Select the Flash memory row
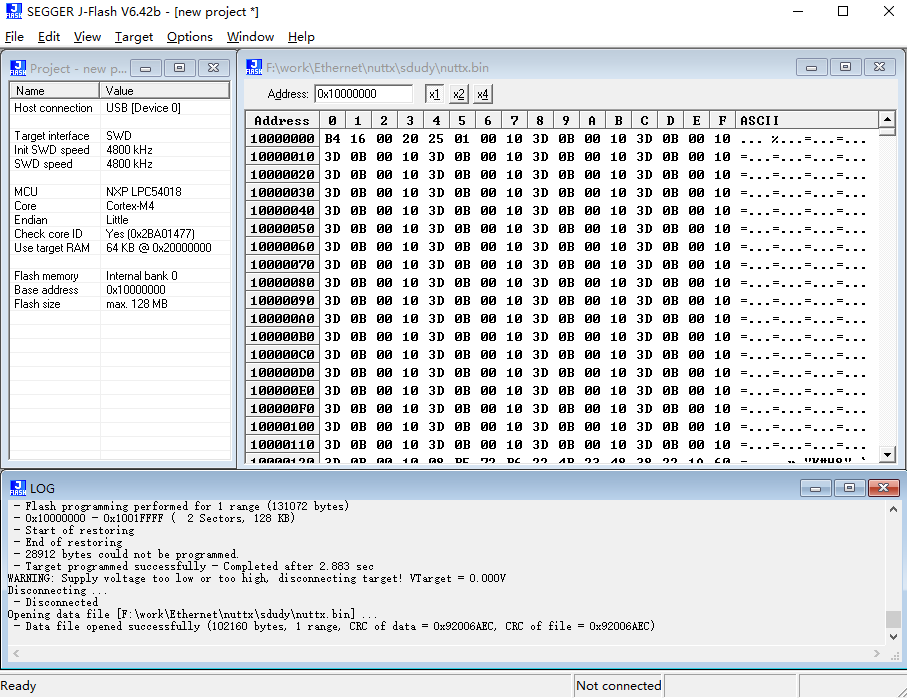The image size is (907, 698). click(x=120, y=276)
